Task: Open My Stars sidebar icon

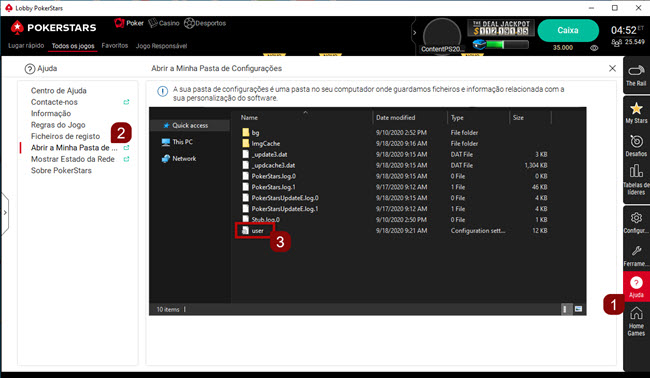Action: (x=636, y=113)
